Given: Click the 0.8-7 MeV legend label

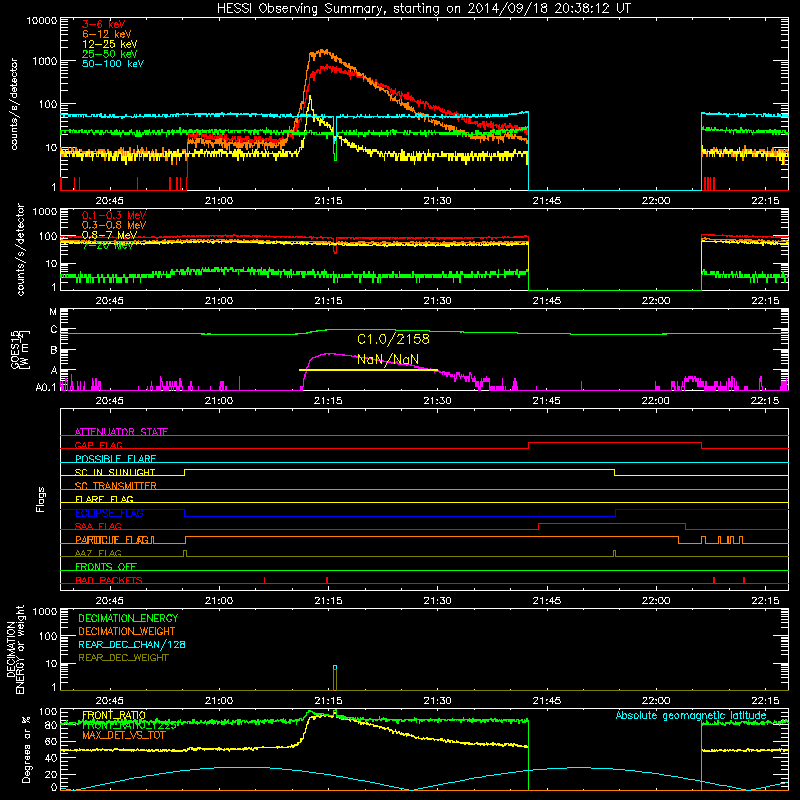Looking at the screenshot, I should [110, 235].
